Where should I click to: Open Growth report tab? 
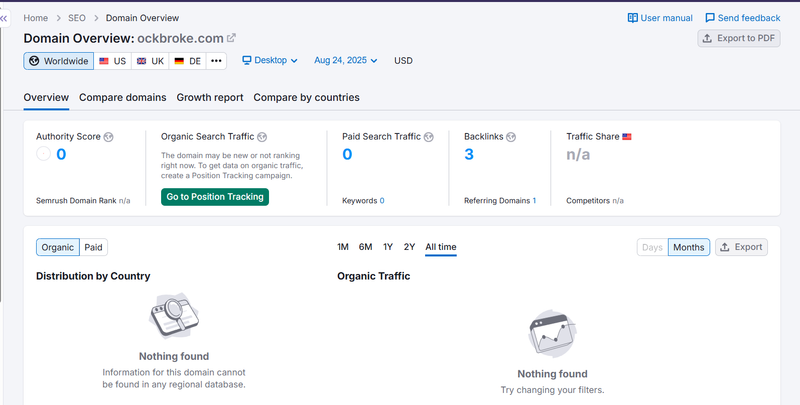click(210, 97)
